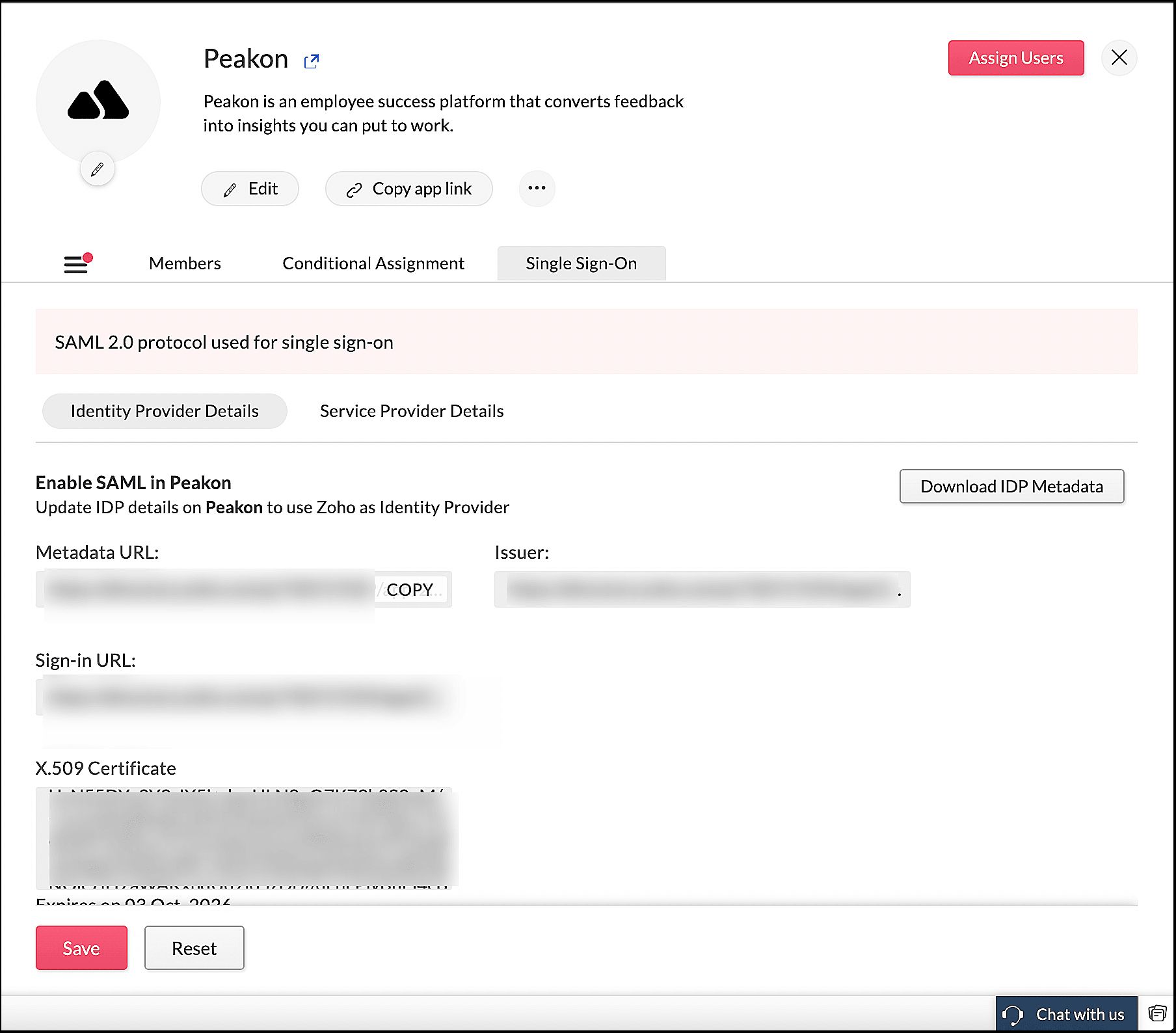Click the SAML 2.0 protocol notice text

coord(224,342)
